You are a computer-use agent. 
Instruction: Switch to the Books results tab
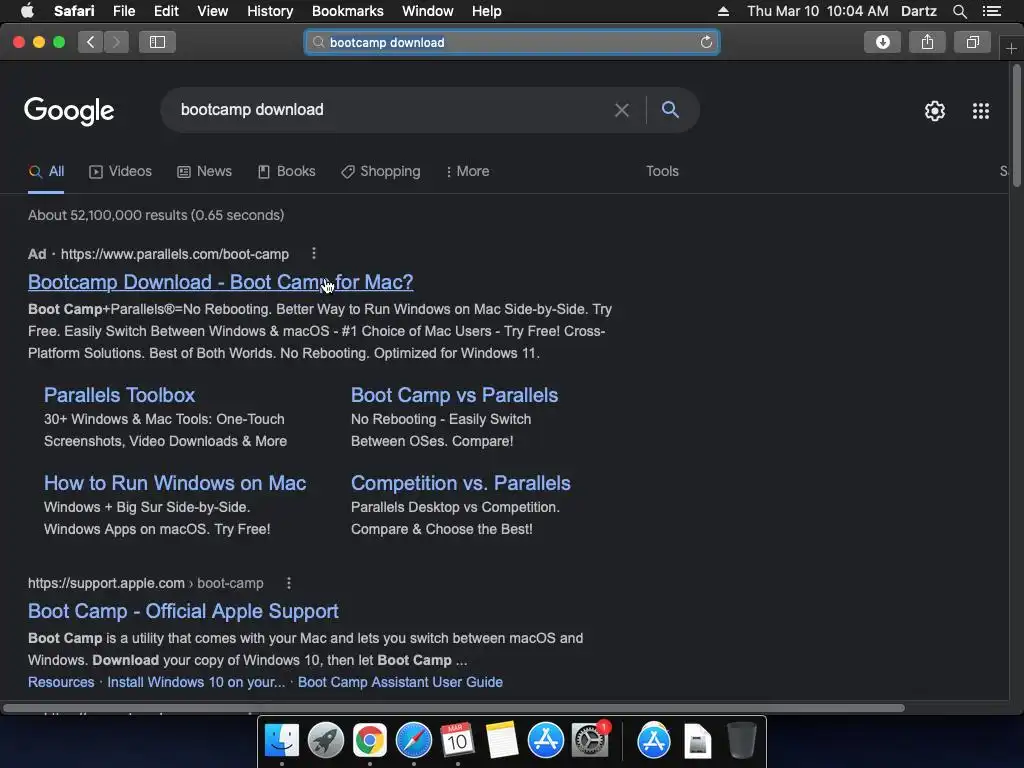(x=287, y=172)
